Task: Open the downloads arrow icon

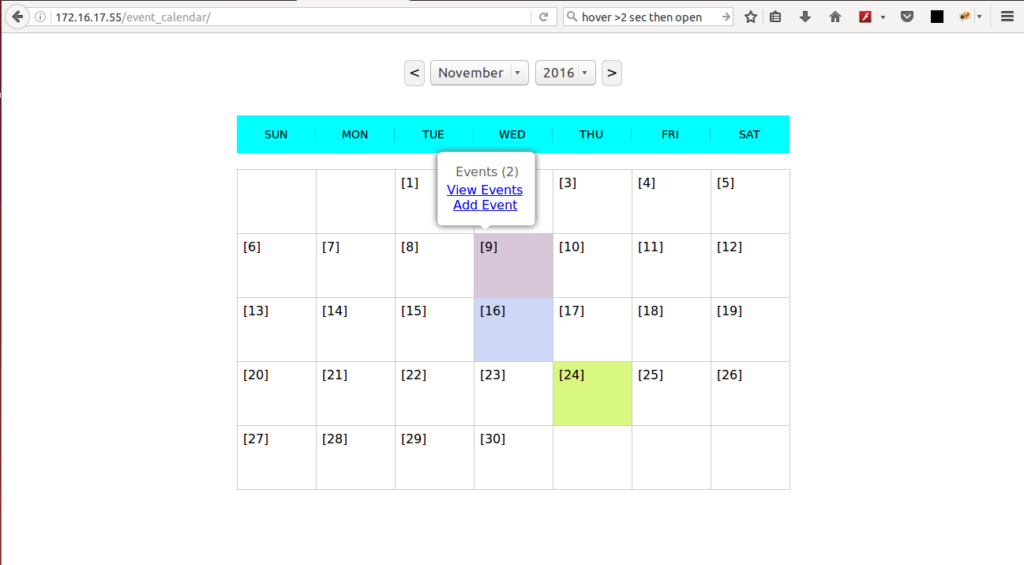Action: pyautogui.click(x=805, y=17)
